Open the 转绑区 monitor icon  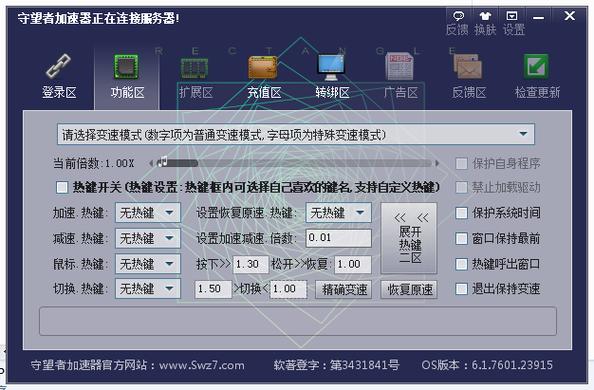pyautogui.click(x=331, y=67)
